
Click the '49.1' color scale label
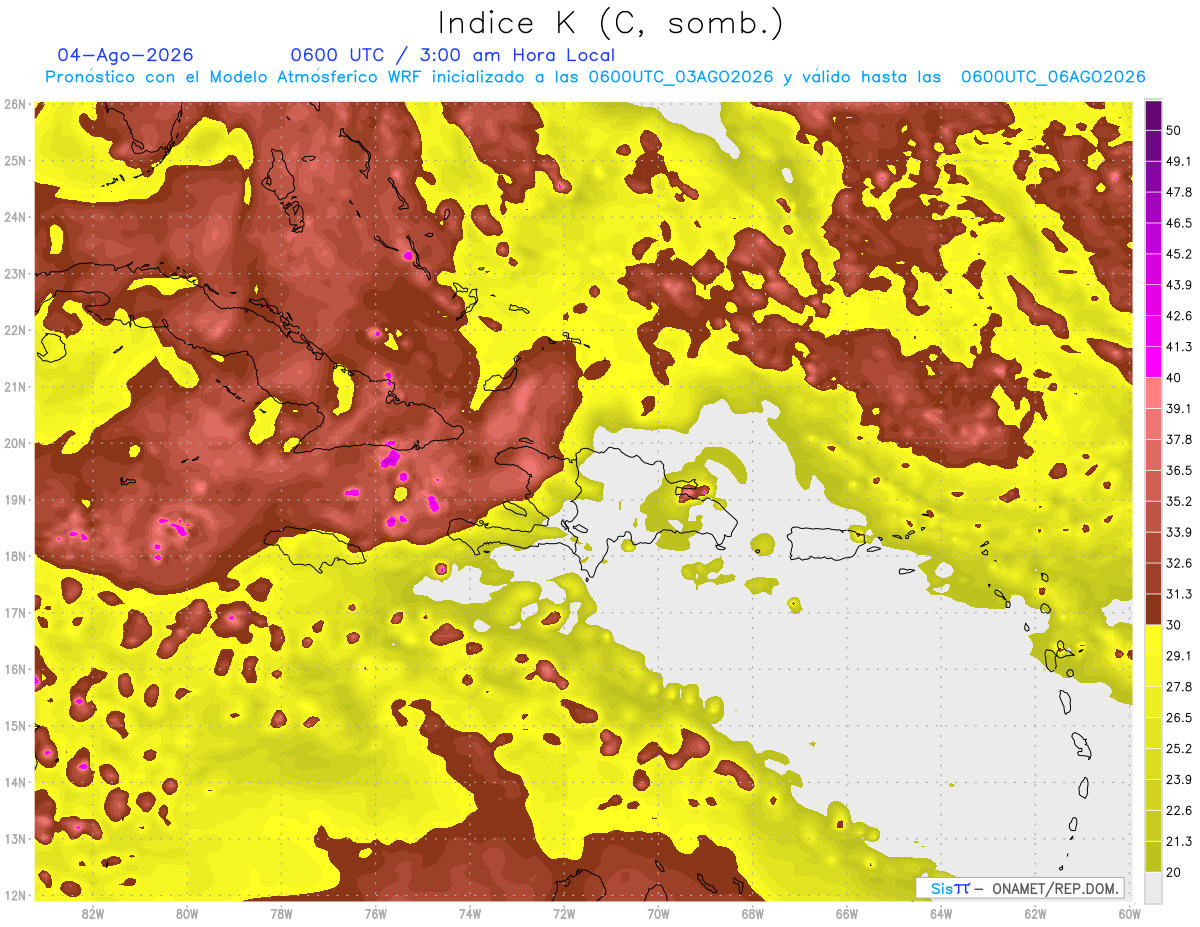(1179, 161)
